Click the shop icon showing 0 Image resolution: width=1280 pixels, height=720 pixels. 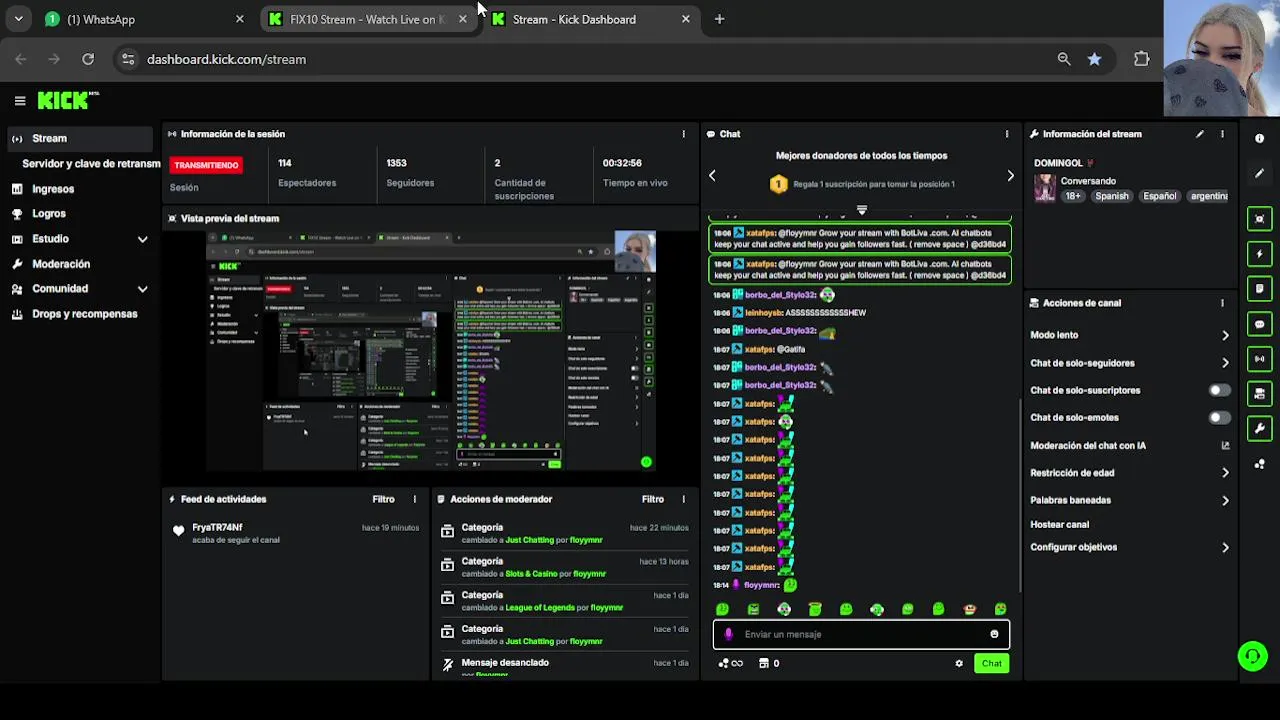click(769, 663)
